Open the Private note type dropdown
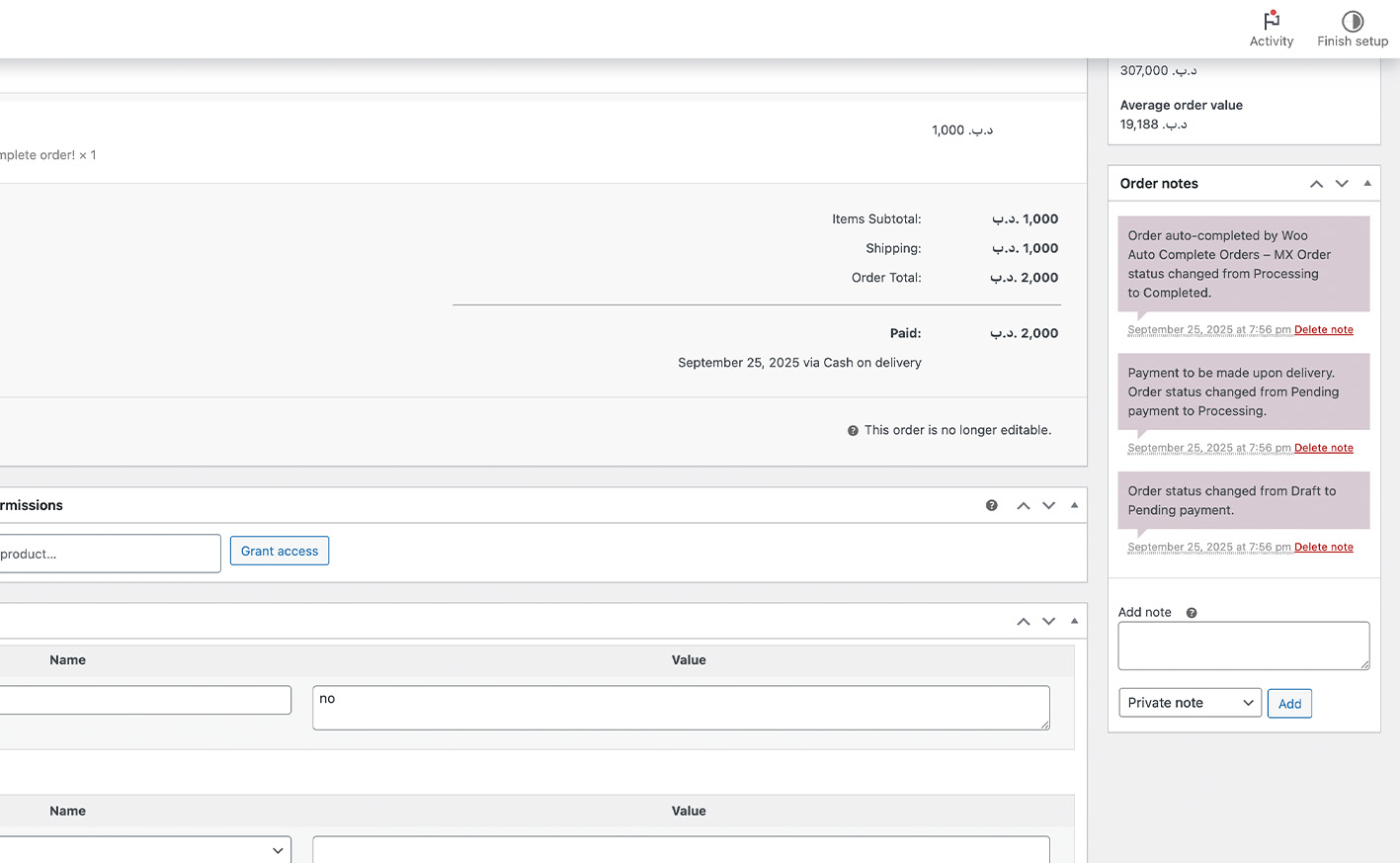 point(1190,703)
